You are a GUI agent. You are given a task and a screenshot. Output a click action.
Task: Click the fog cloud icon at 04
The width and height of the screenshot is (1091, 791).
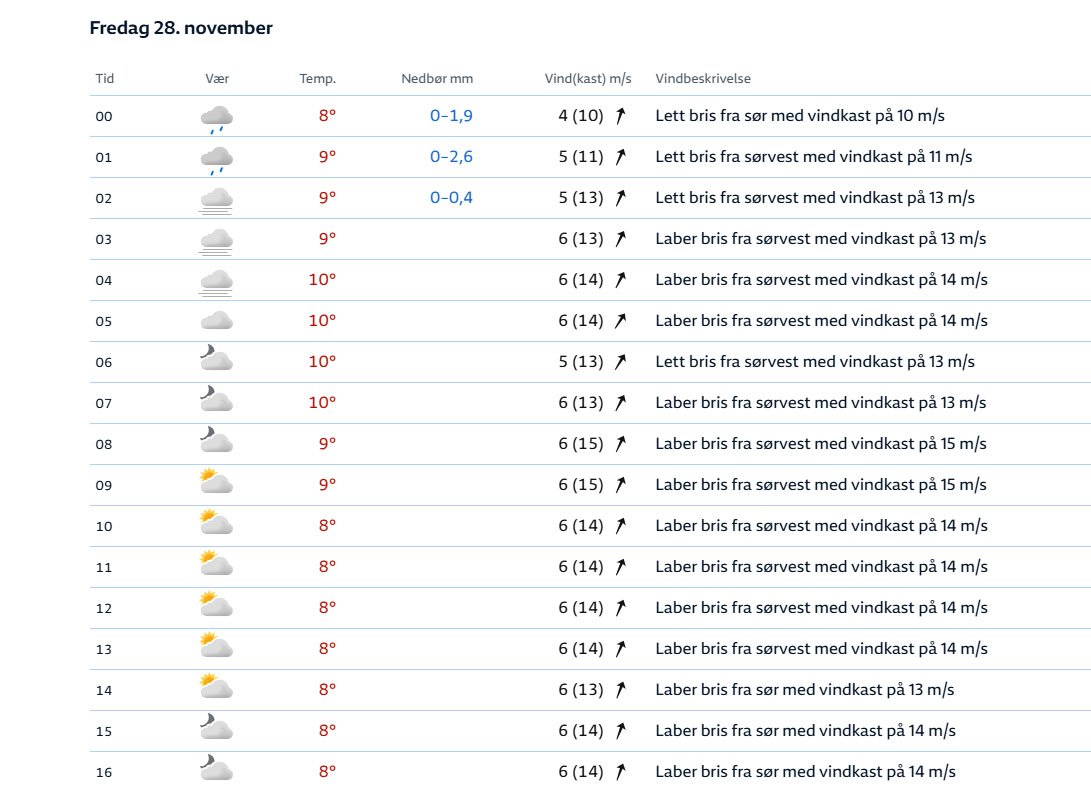tap(216, 281)
